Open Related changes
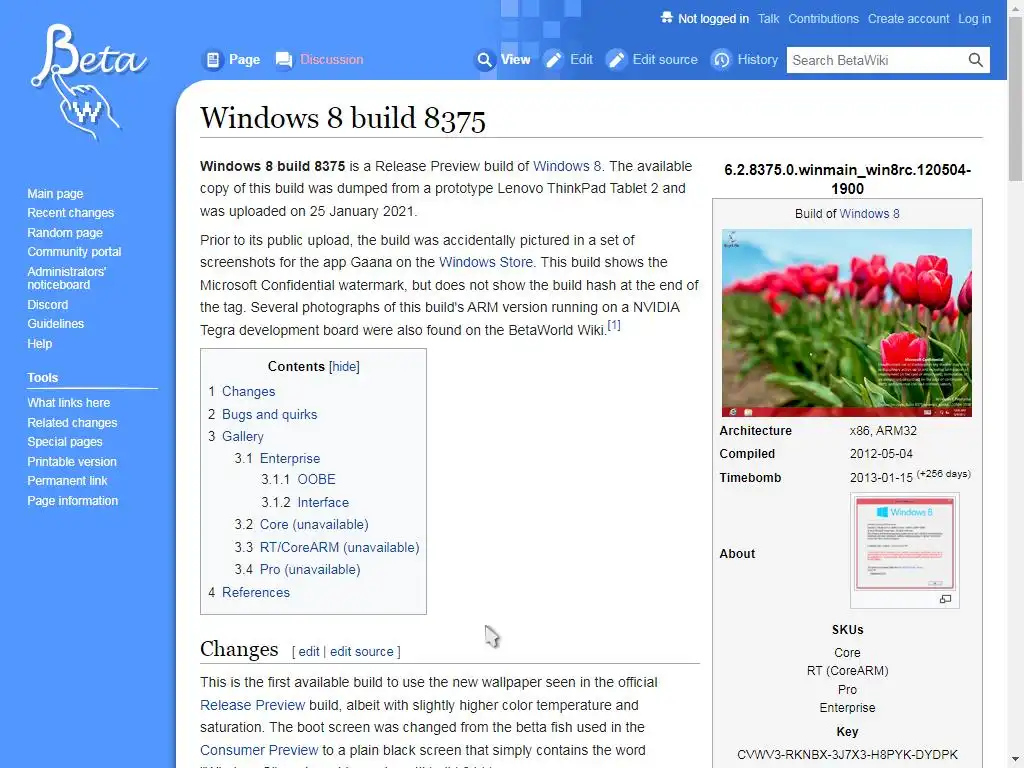Viewport: 1024px width, 768px height. pos(72,423)
